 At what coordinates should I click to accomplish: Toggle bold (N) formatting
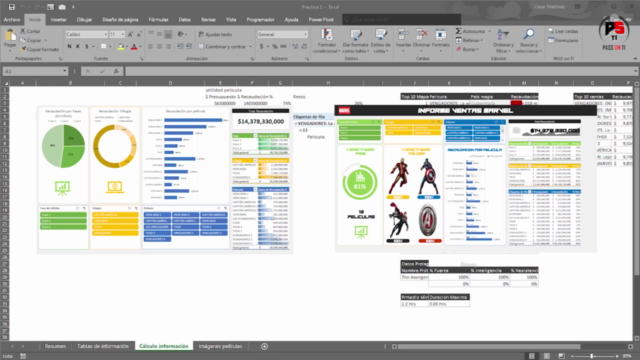tap(69, 47)
